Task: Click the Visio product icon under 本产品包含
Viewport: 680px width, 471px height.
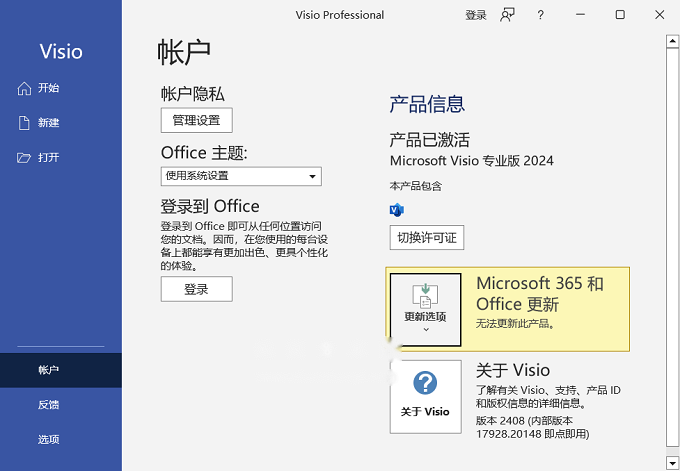Action: [396, 210]
